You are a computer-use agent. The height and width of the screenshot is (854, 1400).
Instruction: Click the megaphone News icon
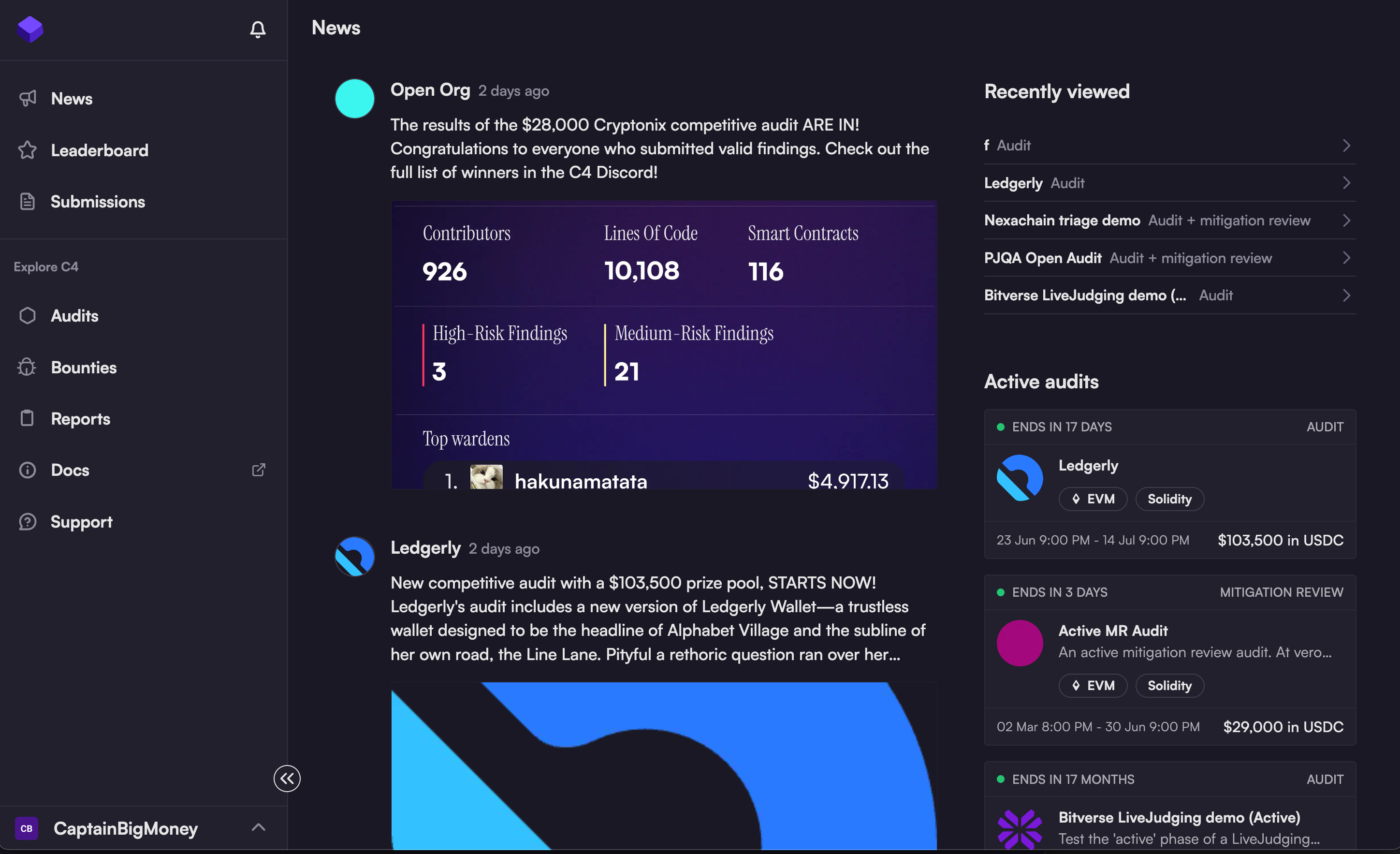(27, 98)
